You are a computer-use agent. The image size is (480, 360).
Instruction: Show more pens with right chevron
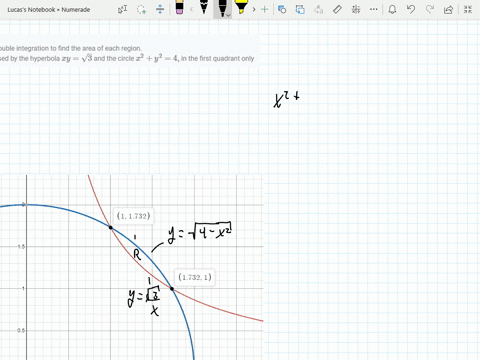254,9
